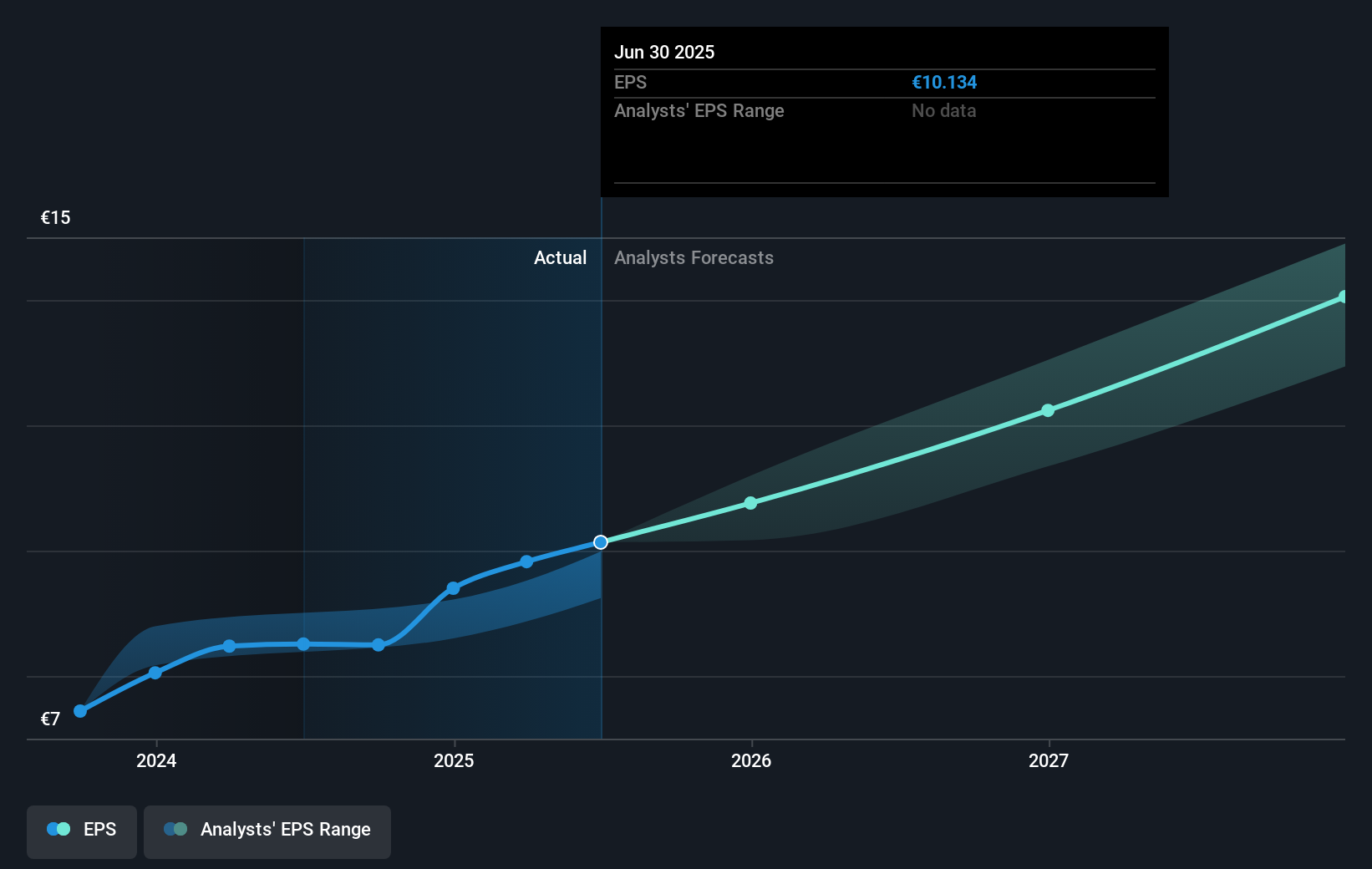This screenshot has height=869, width=1372.
Task: Click the EPS row label in the tooltip
Action: pos(631,83)
